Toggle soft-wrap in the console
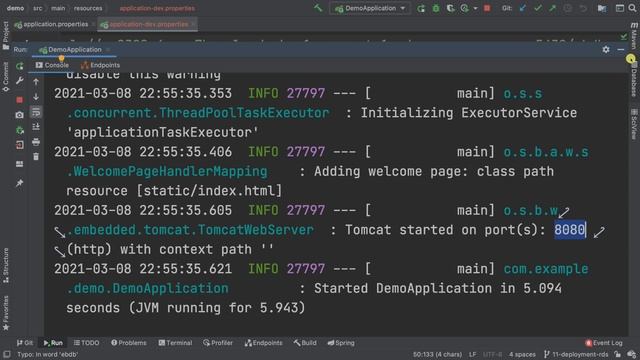Screen dimensions: 640x360 click(36, 112)
